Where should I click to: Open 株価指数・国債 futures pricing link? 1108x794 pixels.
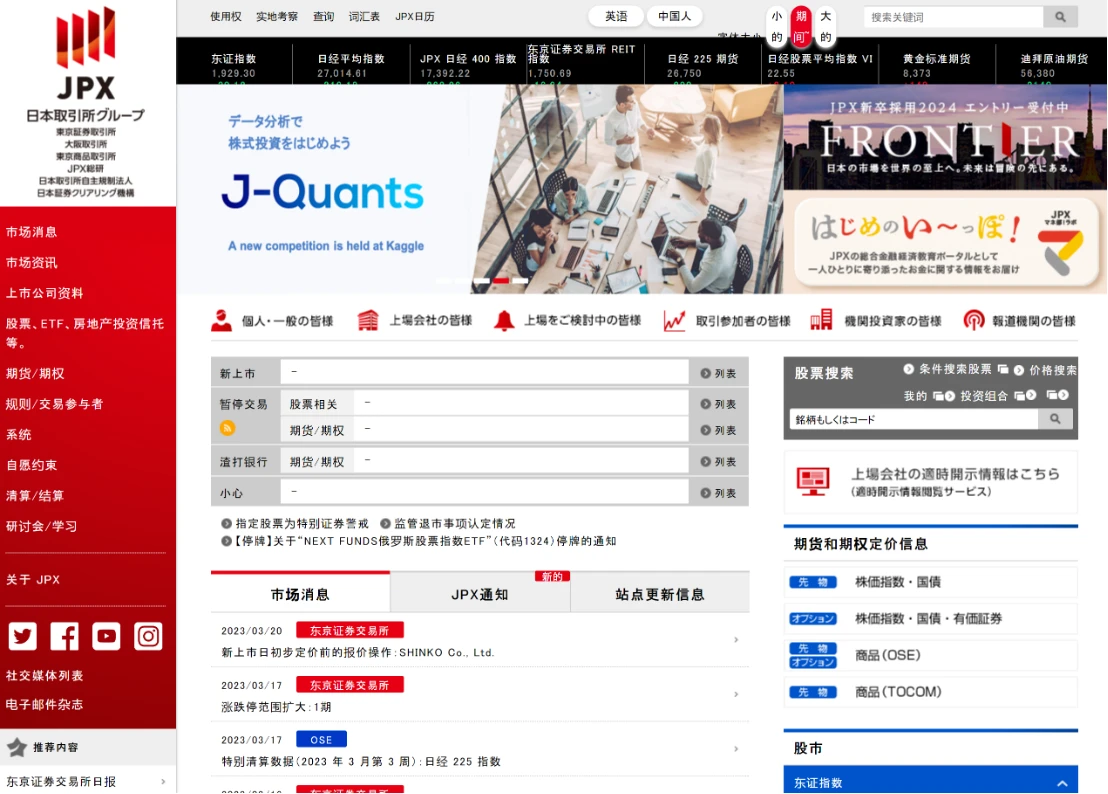click(x=931, y=582)
